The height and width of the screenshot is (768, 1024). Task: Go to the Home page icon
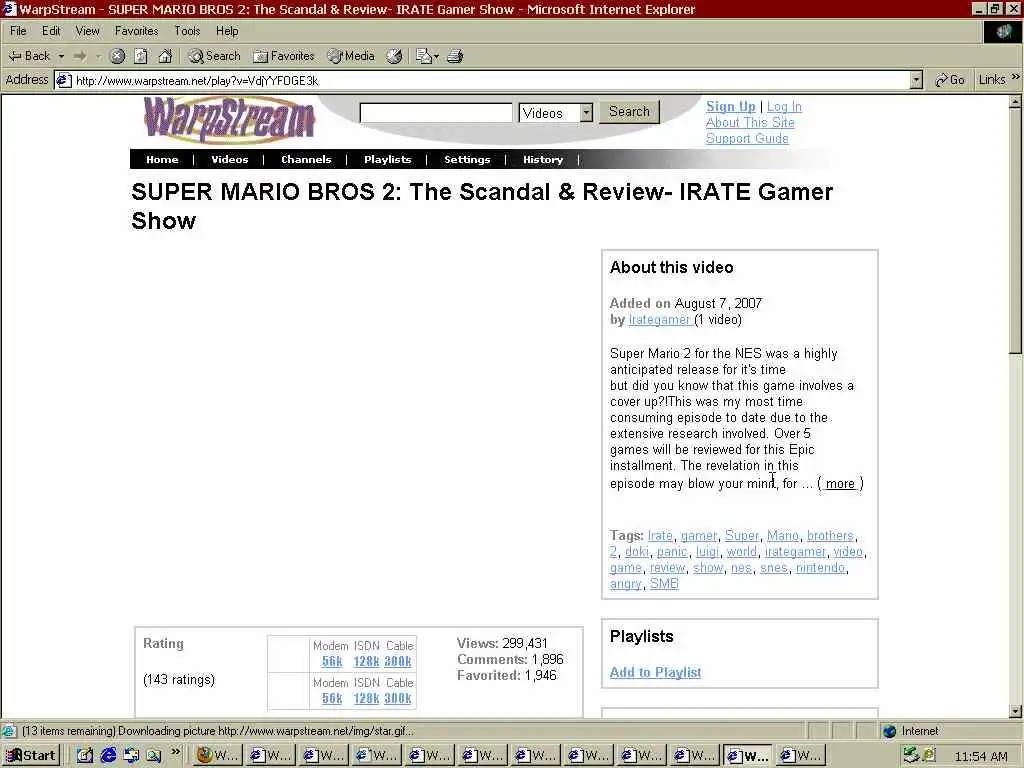pos(165,56)
